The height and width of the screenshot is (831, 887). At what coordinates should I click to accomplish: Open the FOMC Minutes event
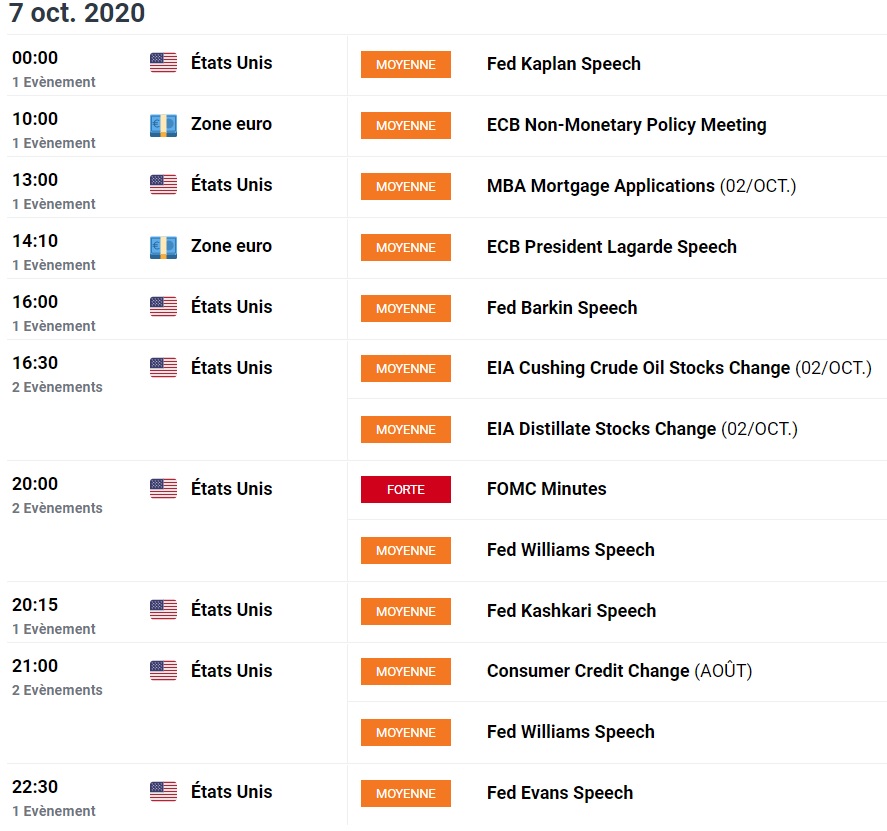(x=546, y=489)
